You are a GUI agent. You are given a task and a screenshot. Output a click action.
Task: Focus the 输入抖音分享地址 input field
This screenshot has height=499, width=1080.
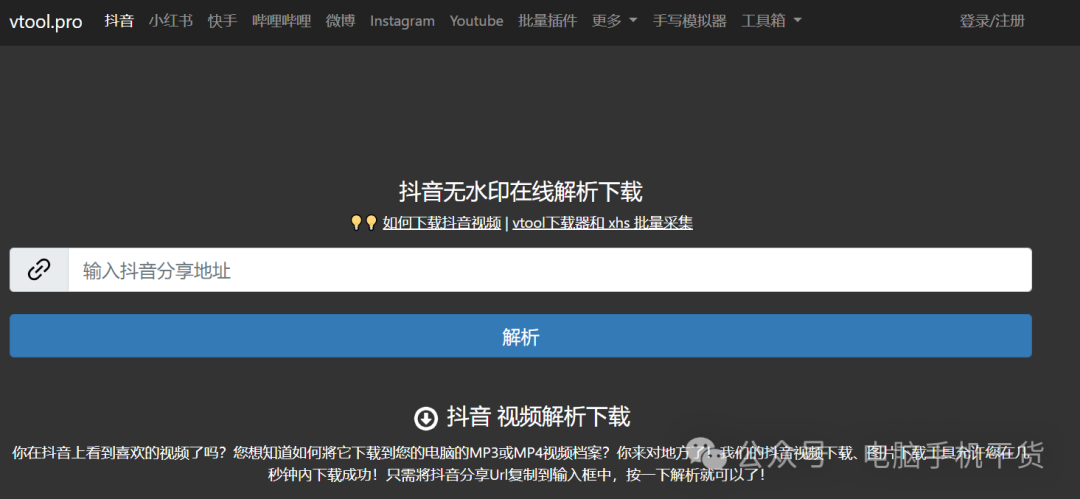550,270
